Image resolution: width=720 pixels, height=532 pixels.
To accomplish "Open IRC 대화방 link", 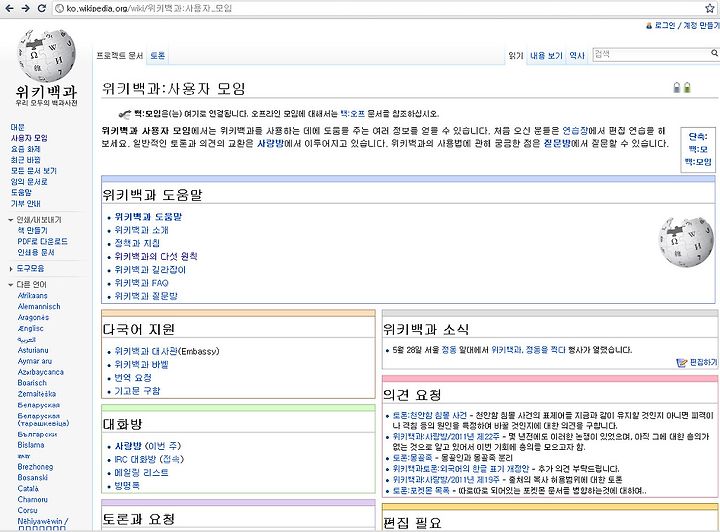I will click(136, 459).
